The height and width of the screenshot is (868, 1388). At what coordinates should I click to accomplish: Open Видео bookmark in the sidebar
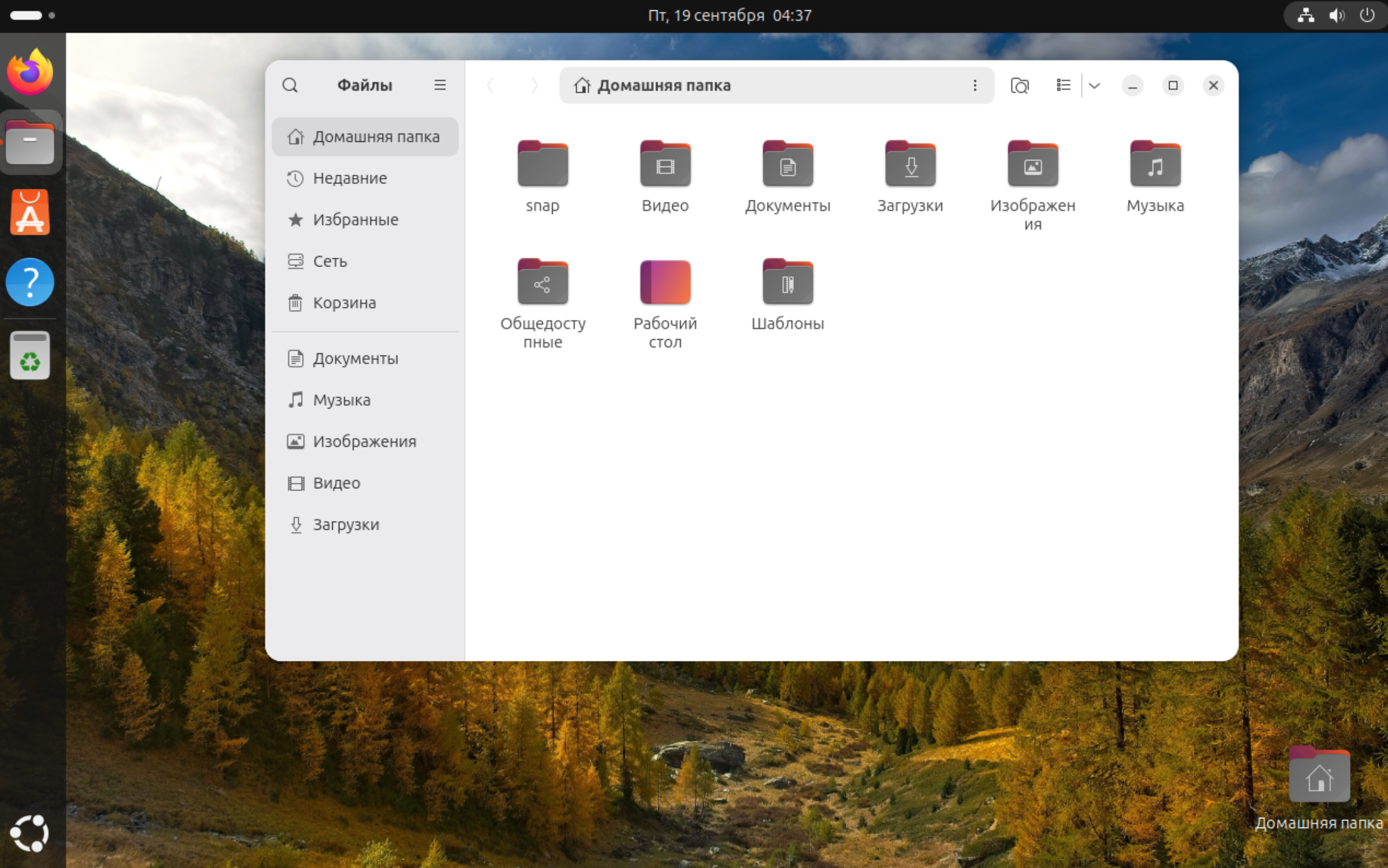coord(365,483)
